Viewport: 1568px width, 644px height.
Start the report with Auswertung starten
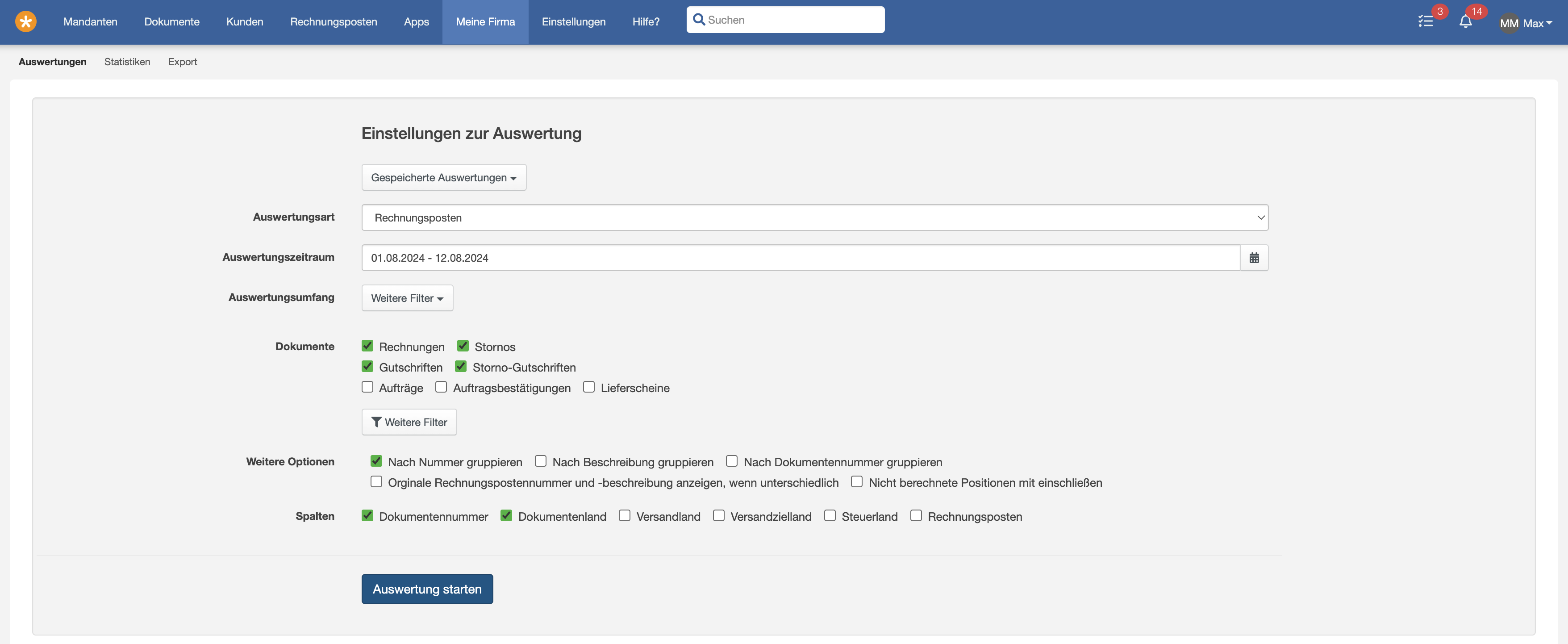(427, 589)
